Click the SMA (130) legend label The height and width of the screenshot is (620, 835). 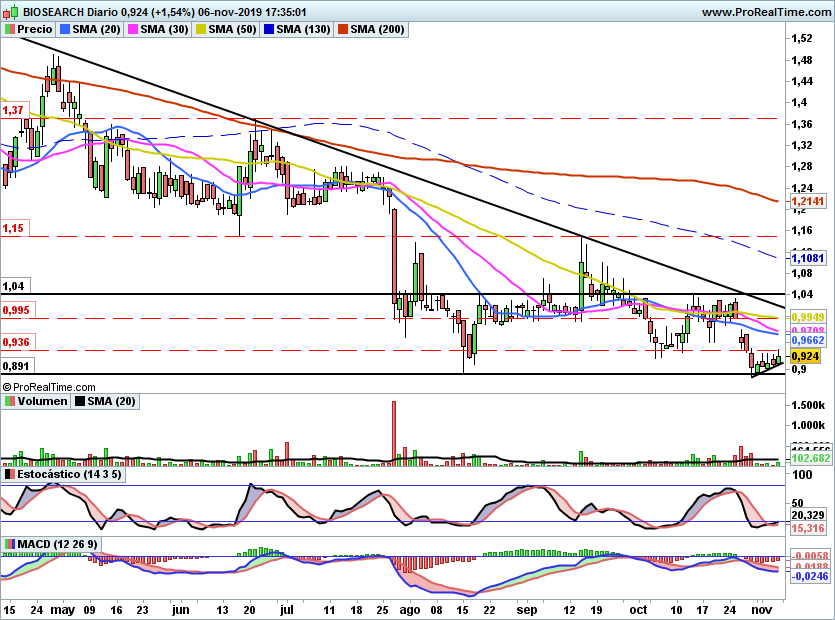point(303,29)
